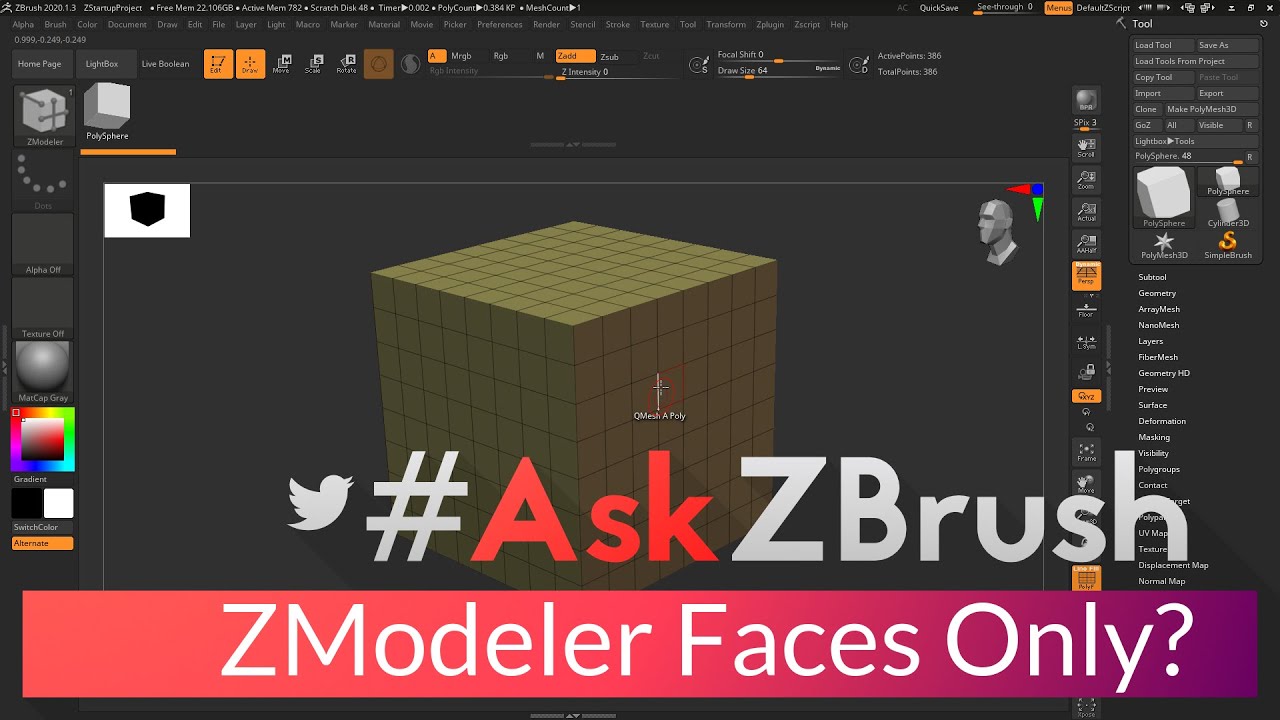The width and height of the screenshot is (1280, 720).
Task: Toggle L.Sym local symmetry
Action: tap(1086, 340)
